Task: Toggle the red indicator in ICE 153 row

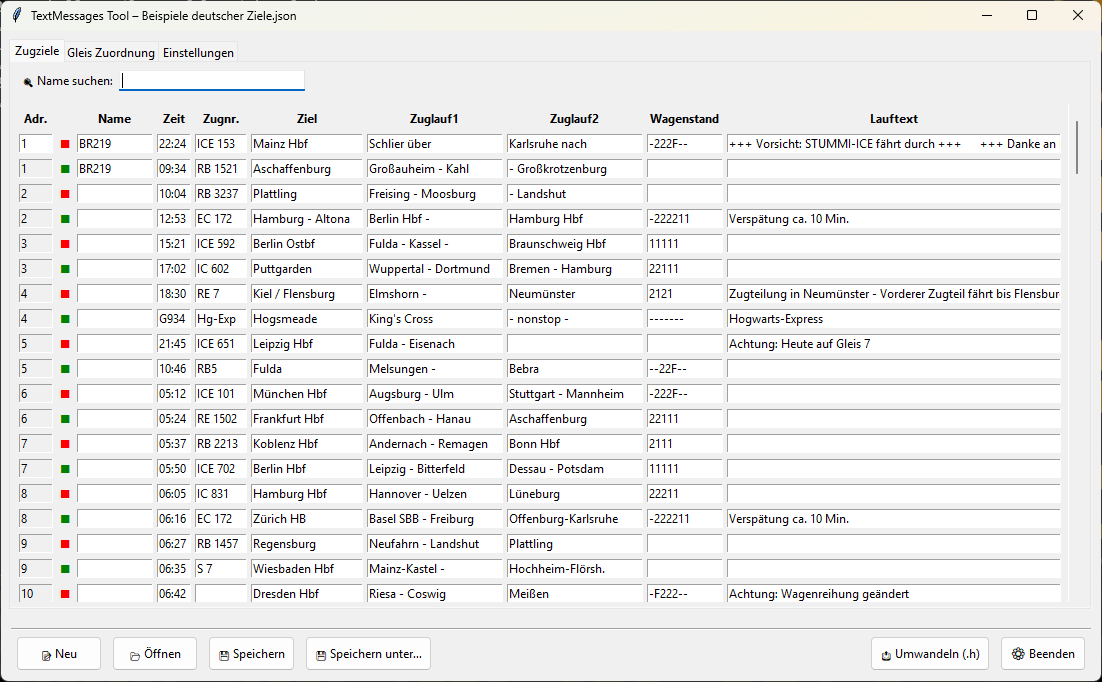Action: tap(65, 144)
